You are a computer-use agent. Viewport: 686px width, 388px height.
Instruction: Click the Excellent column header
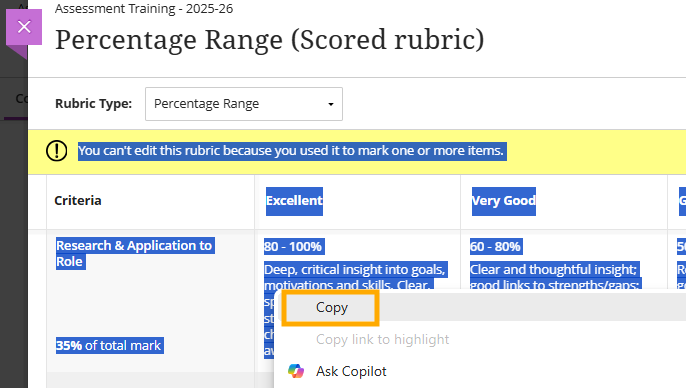(x=294, y=201)
